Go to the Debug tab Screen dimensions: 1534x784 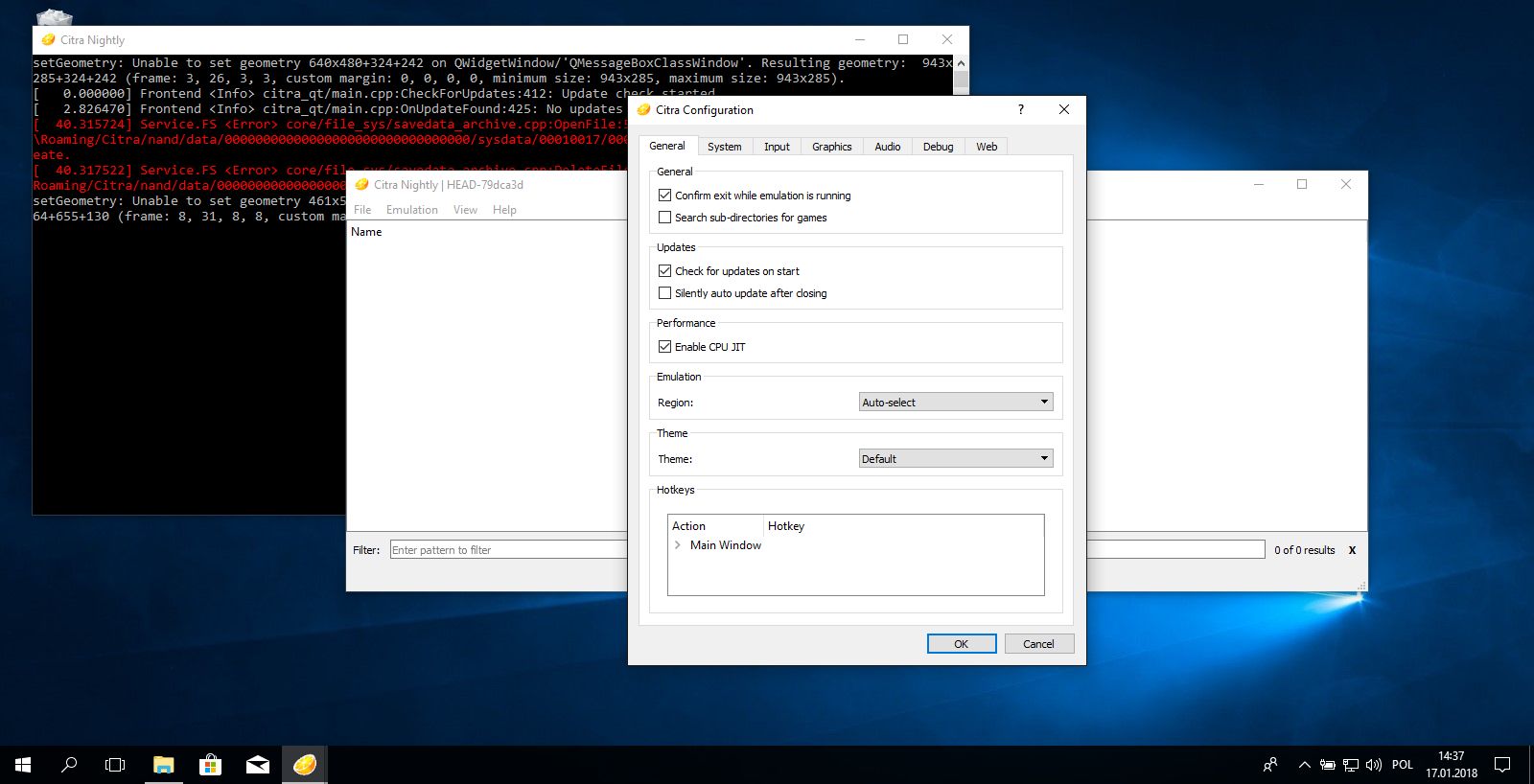tap(939, 147)
